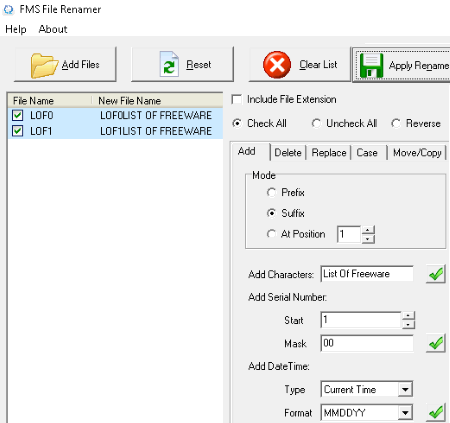Viewport: 450px width, 423px height.
Task: Click the At Position number field
Action: coord(349,234)
